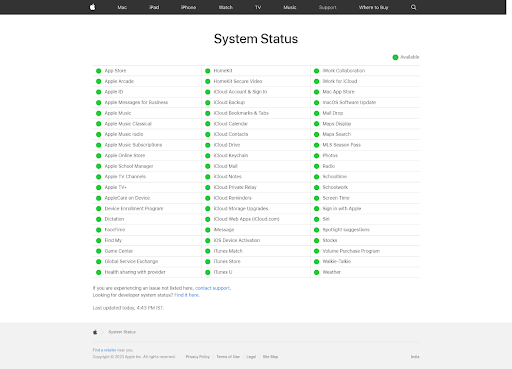Click the green dot beside iTunes Store
Screen dimensions: 512x369
click(208, 262)
